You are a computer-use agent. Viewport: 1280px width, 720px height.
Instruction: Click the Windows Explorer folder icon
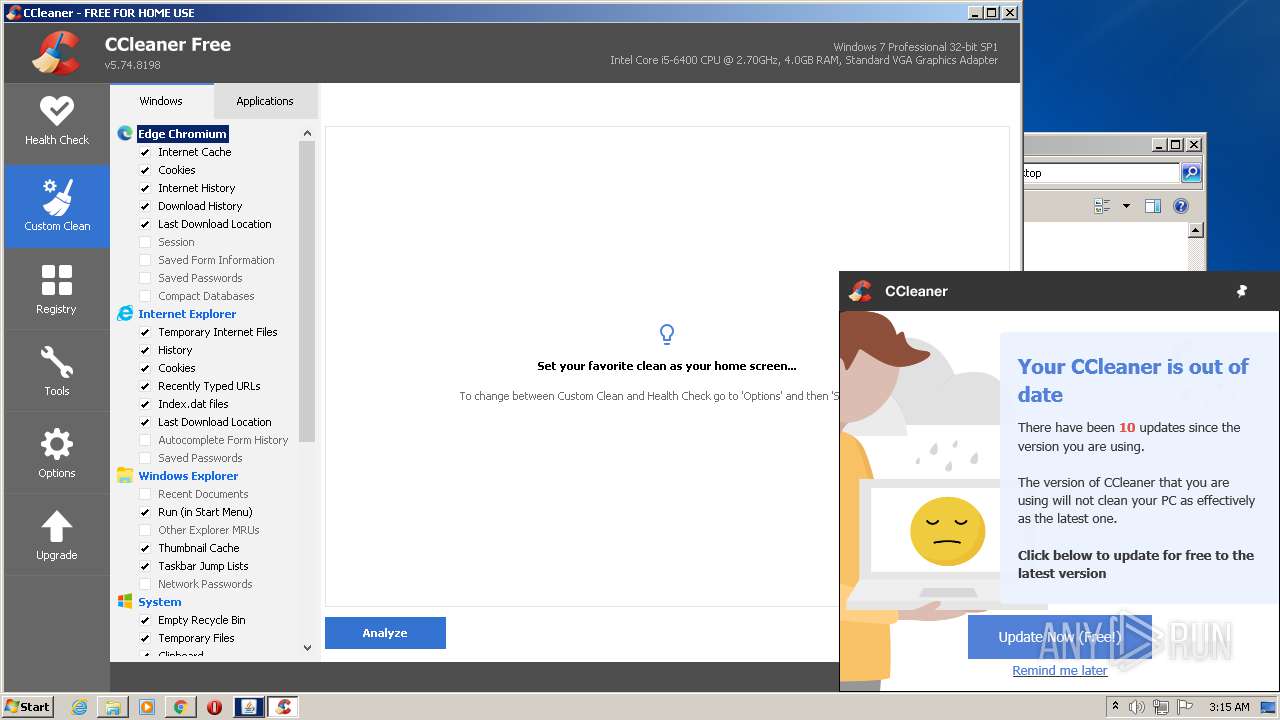click(x=125, y=476)
